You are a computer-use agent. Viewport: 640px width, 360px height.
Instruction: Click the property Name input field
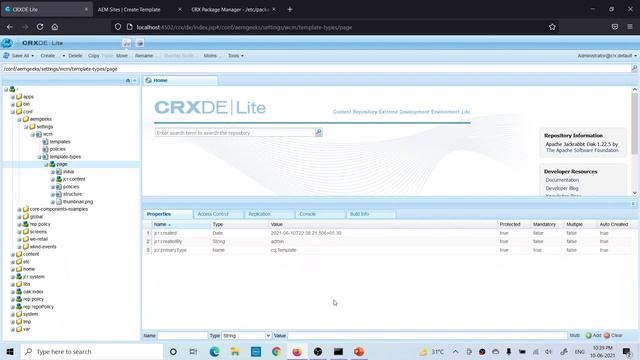coord(182,336)
